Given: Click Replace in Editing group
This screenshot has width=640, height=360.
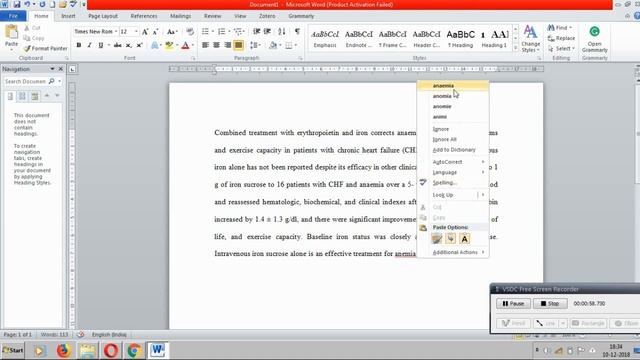Looking at the screenshot, I should (562, 38).
